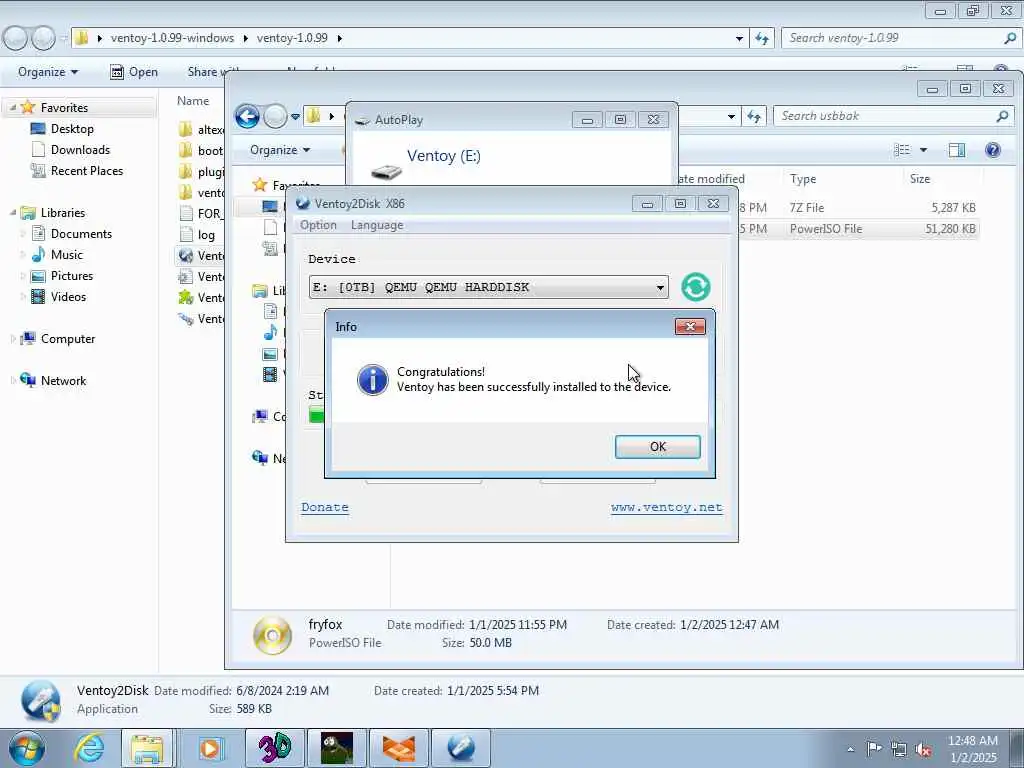Collapse the Favorites tree node
Viewport: 1024px width, 768px height.
coord(12,108)
